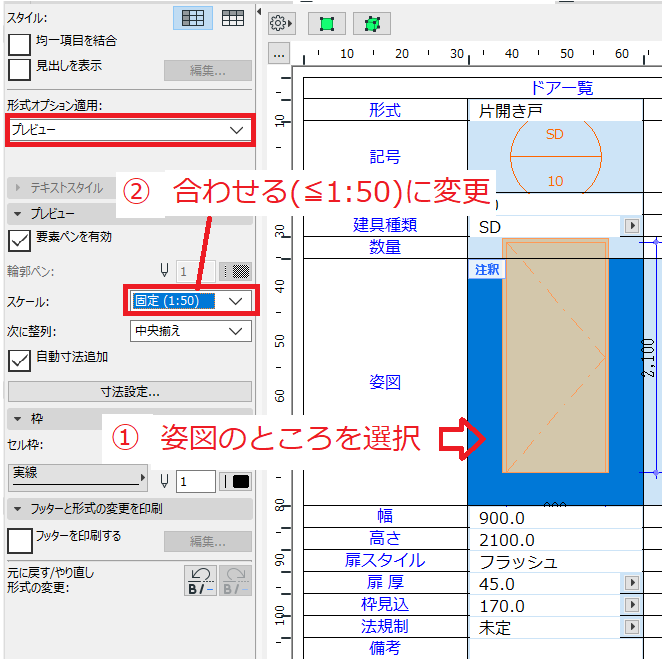The width and height of the screenshot is (671, 659).
Task: Open the プレビュー format option dropdown
Action: pyautogui.click(x=130, y=130)
